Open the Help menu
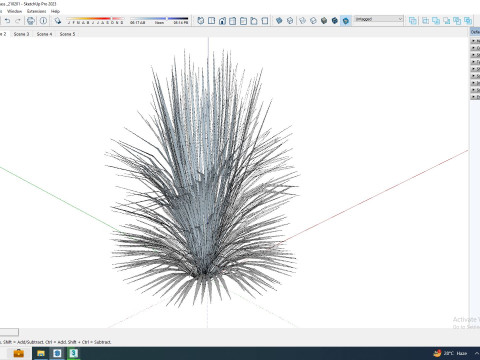Viewport: 480px width, 360px height. click(55, 11)
